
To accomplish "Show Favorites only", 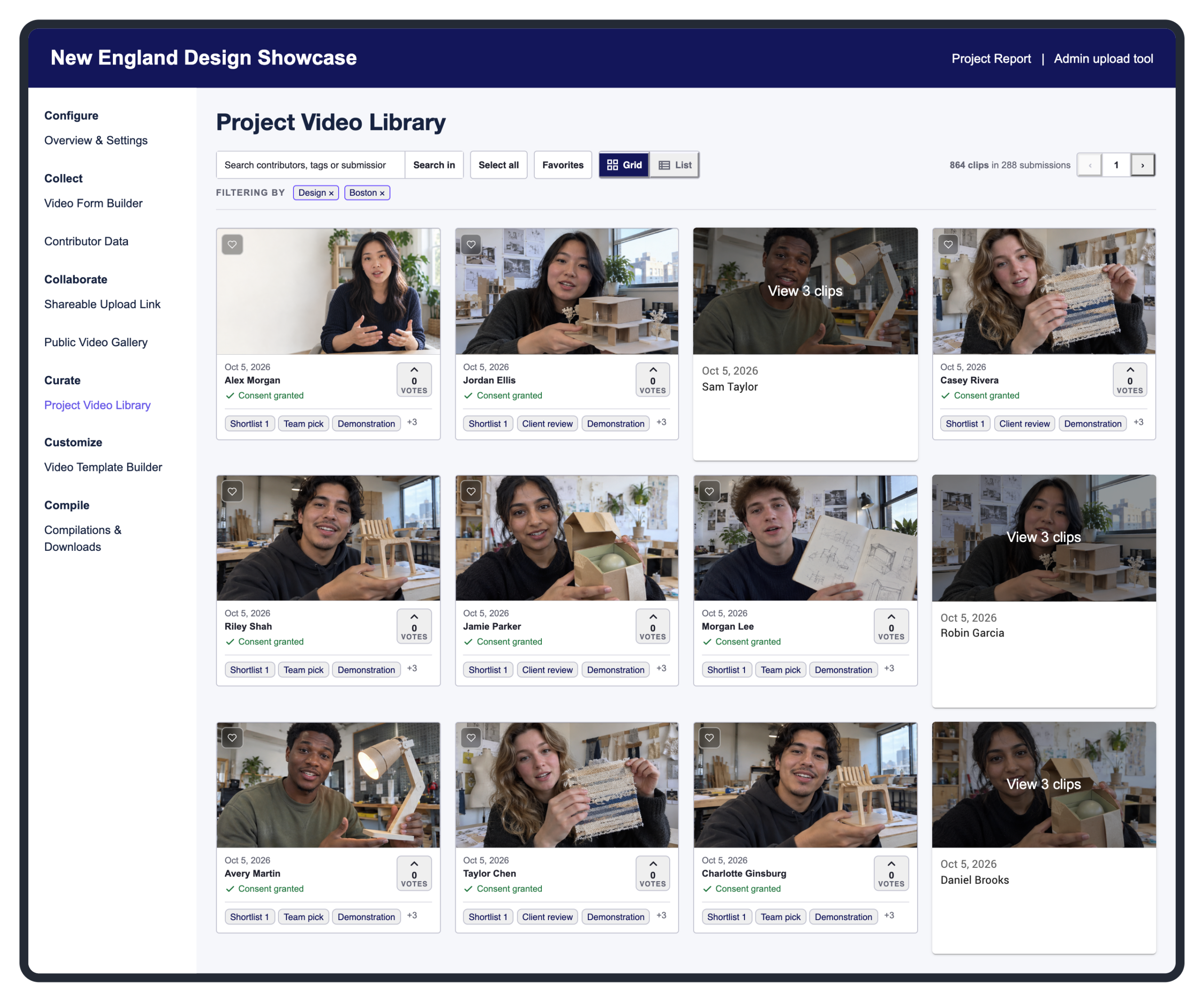I will 562,165.
